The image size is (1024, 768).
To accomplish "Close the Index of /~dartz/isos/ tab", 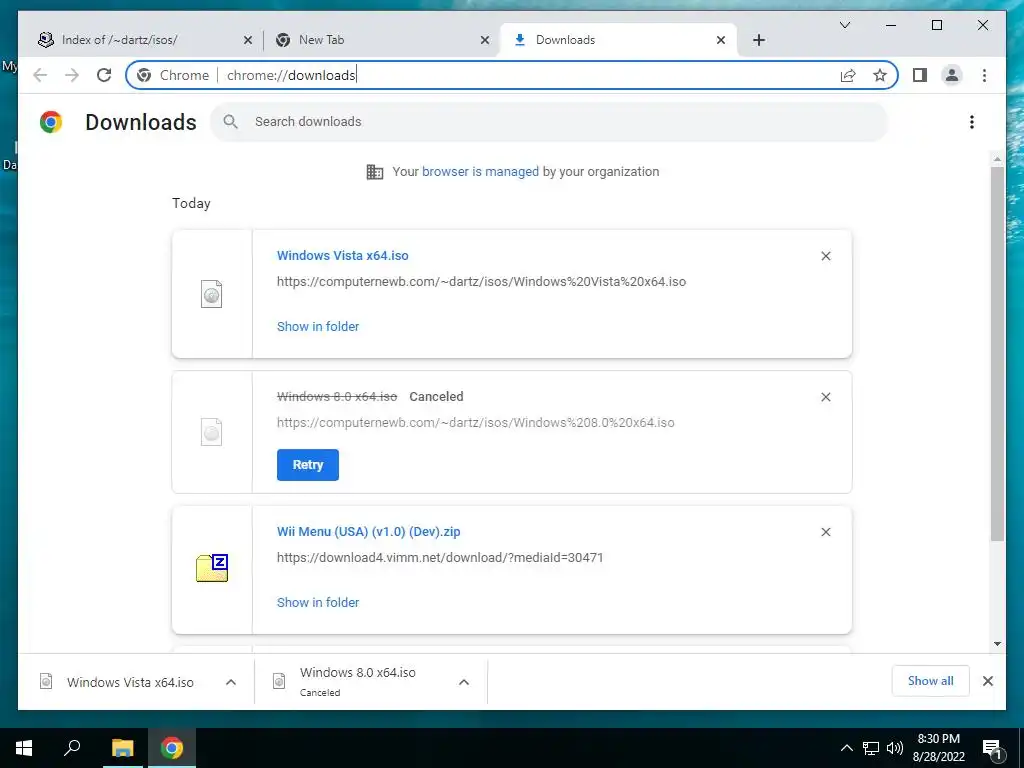I will [x=248, y=40].
